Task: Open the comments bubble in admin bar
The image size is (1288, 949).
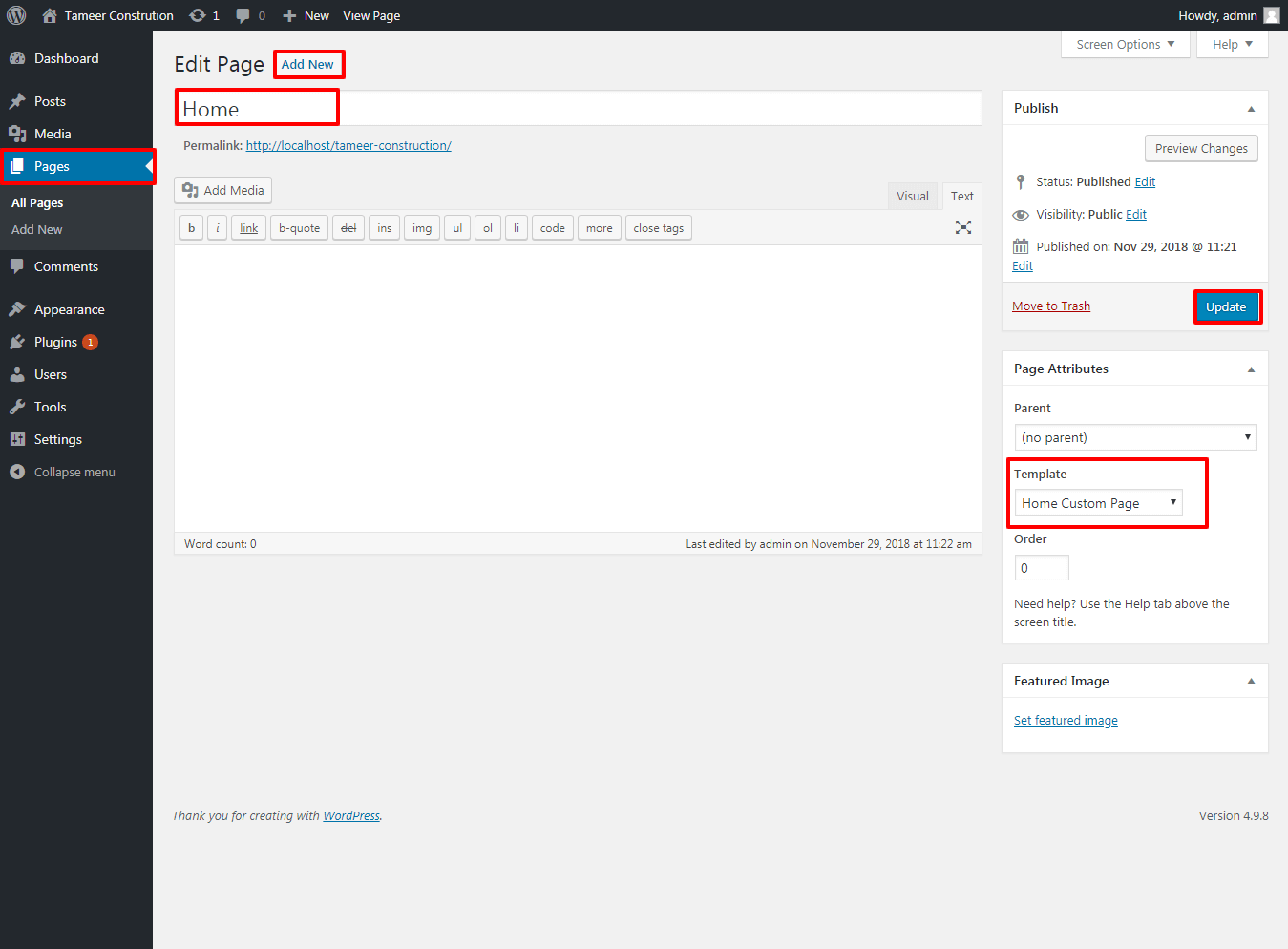Action: pyautogui.click(x=243, y=15)
